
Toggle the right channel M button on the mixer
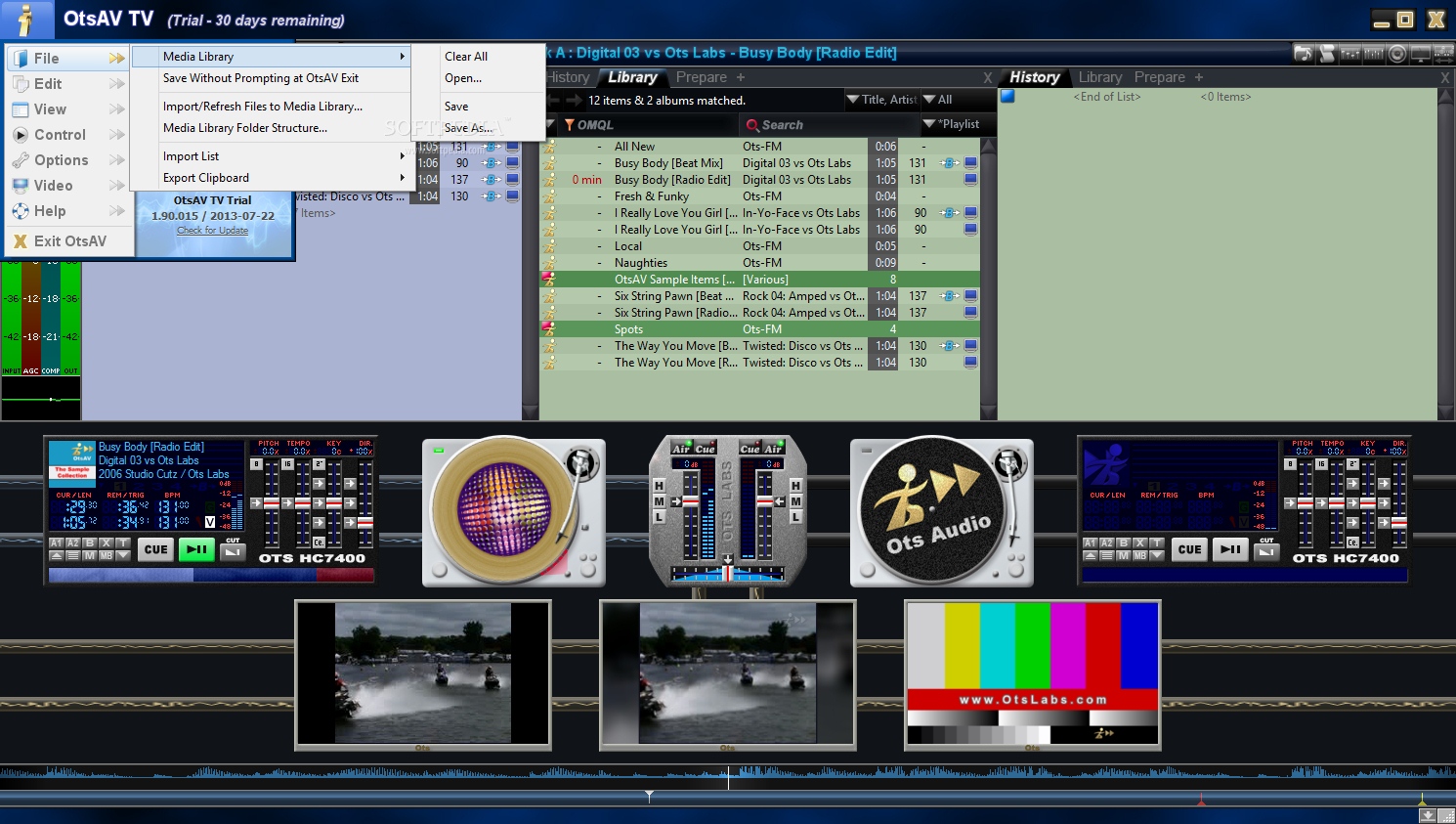[x=795, y=501]
